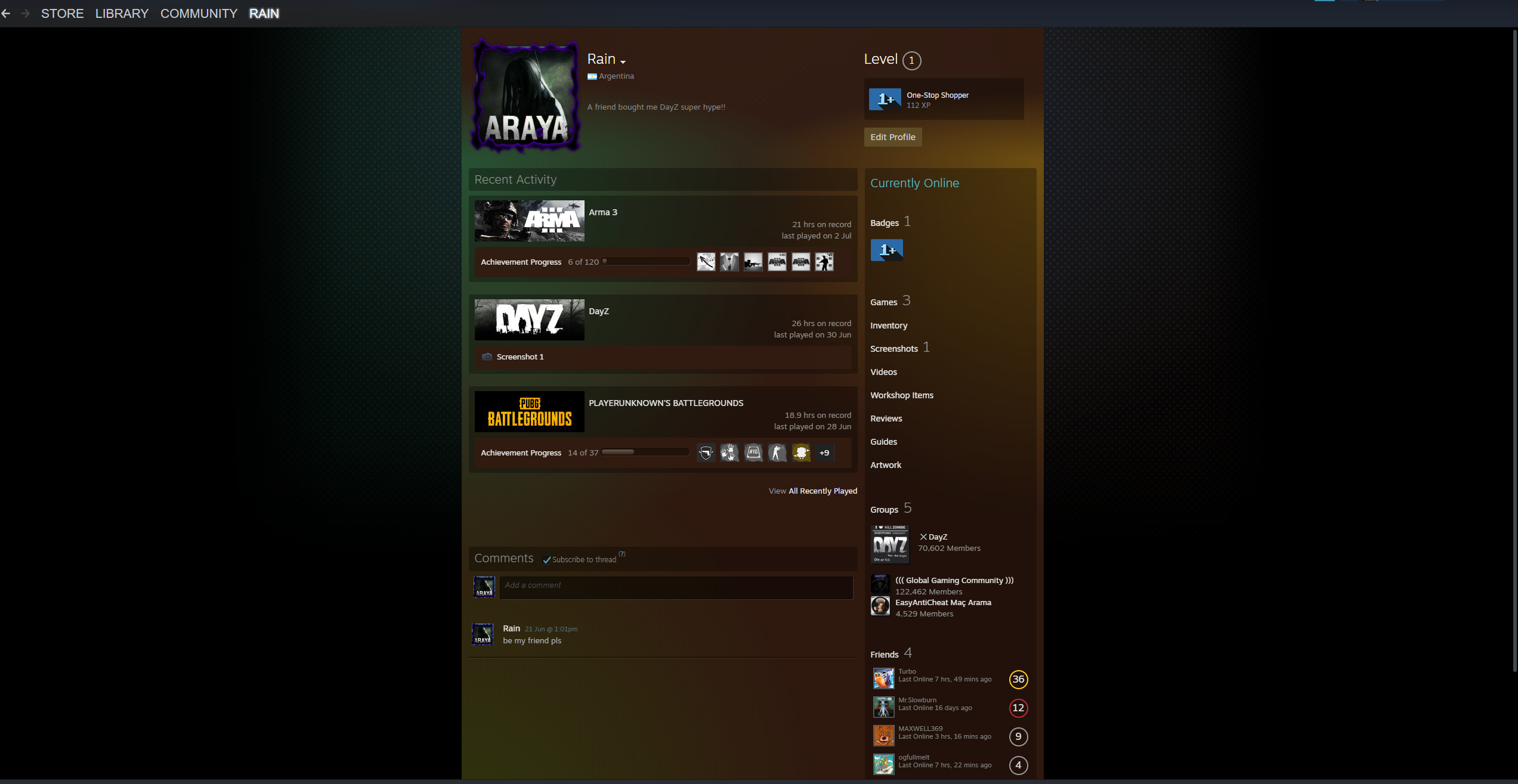The width and height of the screenshot is (1518, 784).
Task: Open EasyAntiCheat Maç Arama group
Action: coord(943,603)
